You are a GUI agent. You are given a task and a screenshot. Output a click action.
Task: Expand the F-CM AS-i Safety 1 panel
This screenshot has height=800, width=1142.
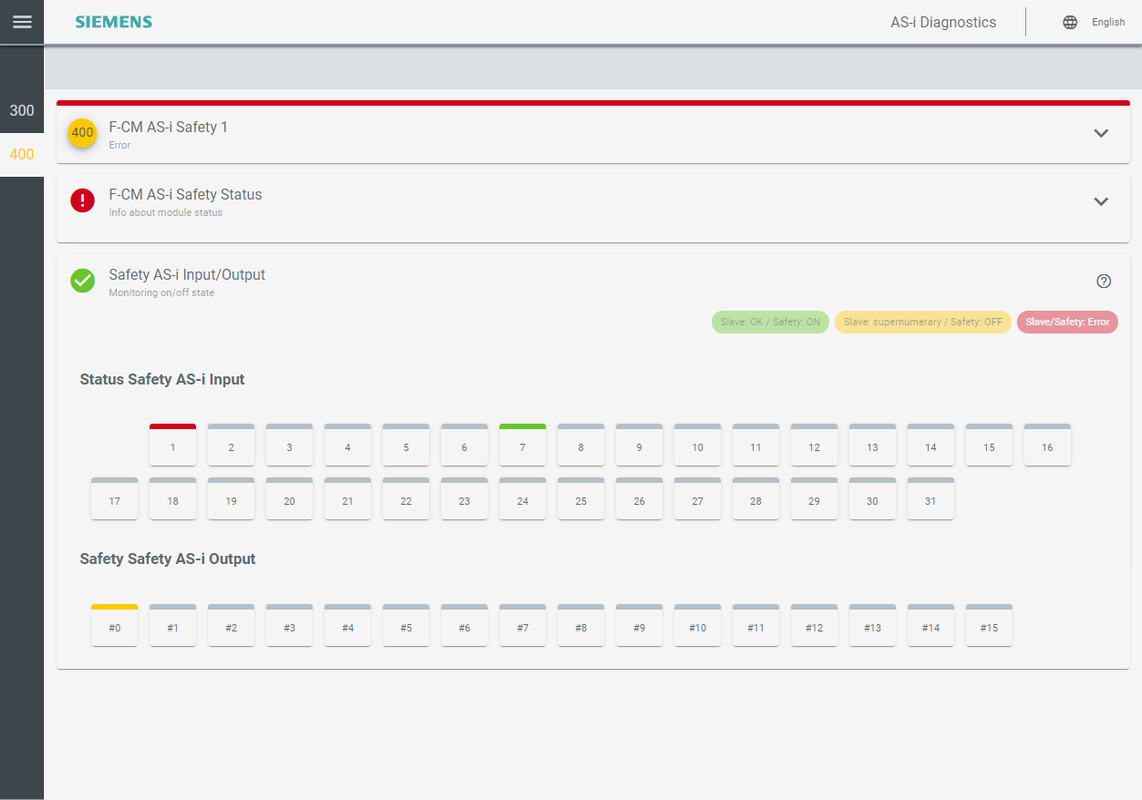(1100, 133)
